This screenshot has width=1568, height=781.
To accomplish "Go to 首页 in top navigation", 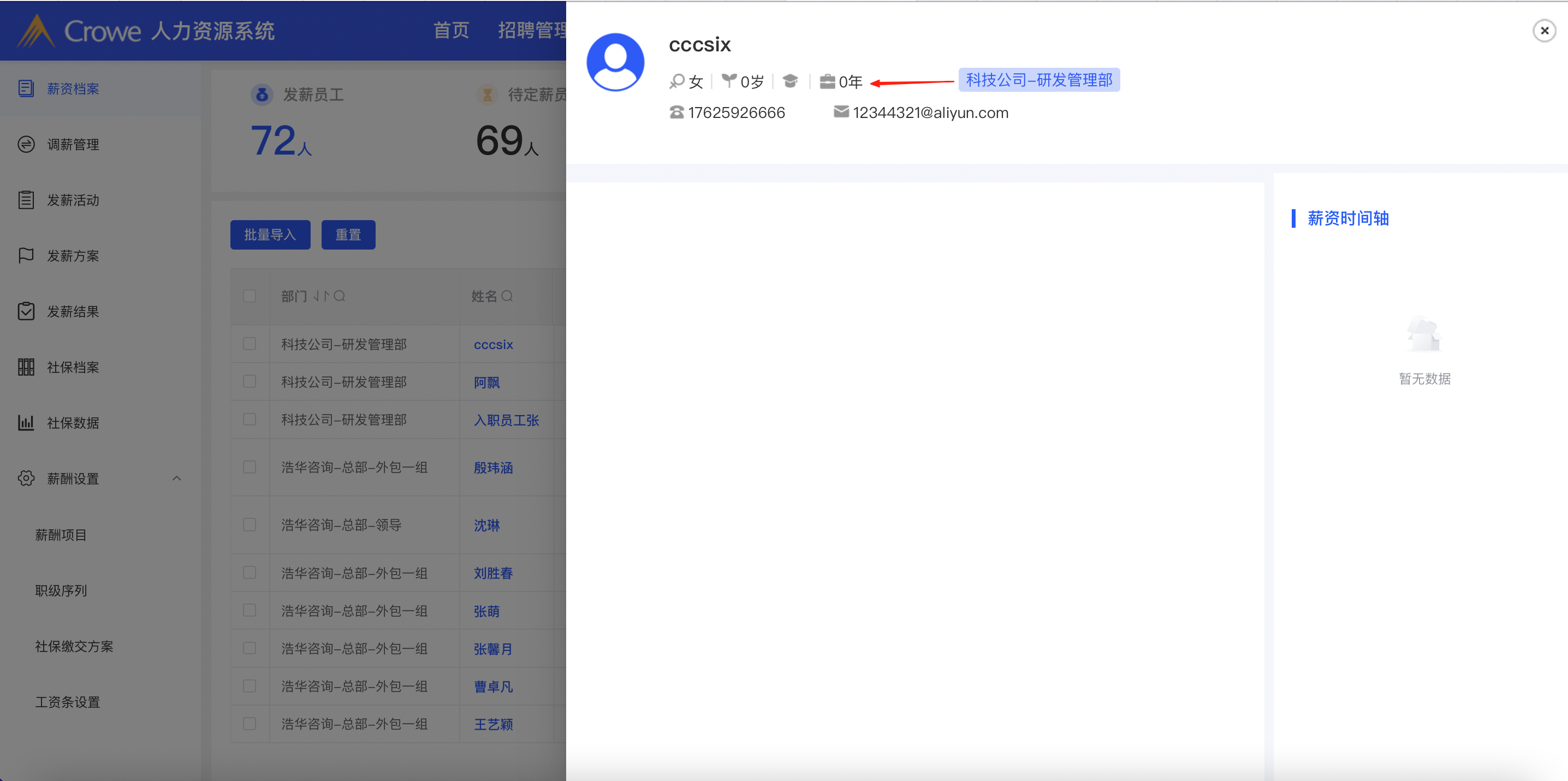I will pos(451,31).
